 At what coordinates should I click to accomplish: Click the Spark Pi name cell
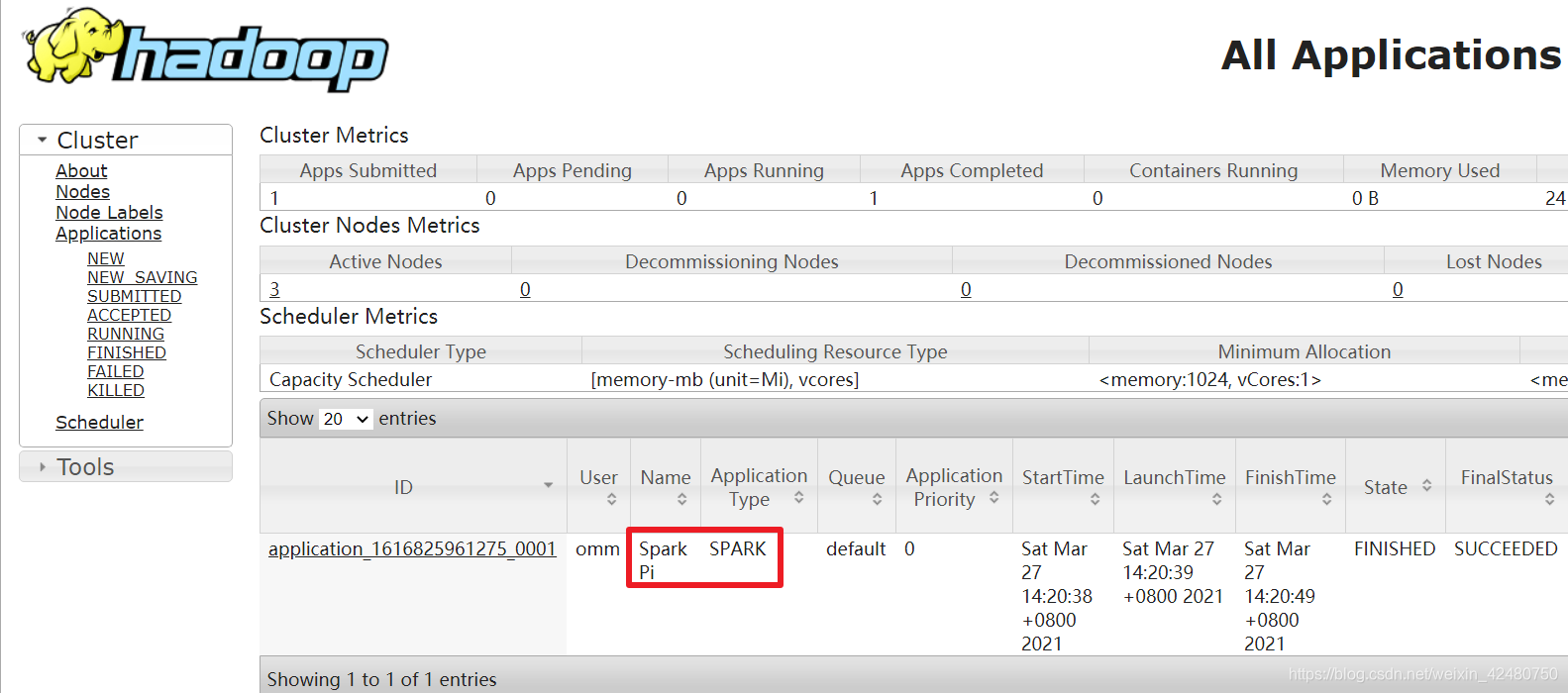(x=663, y=560)
